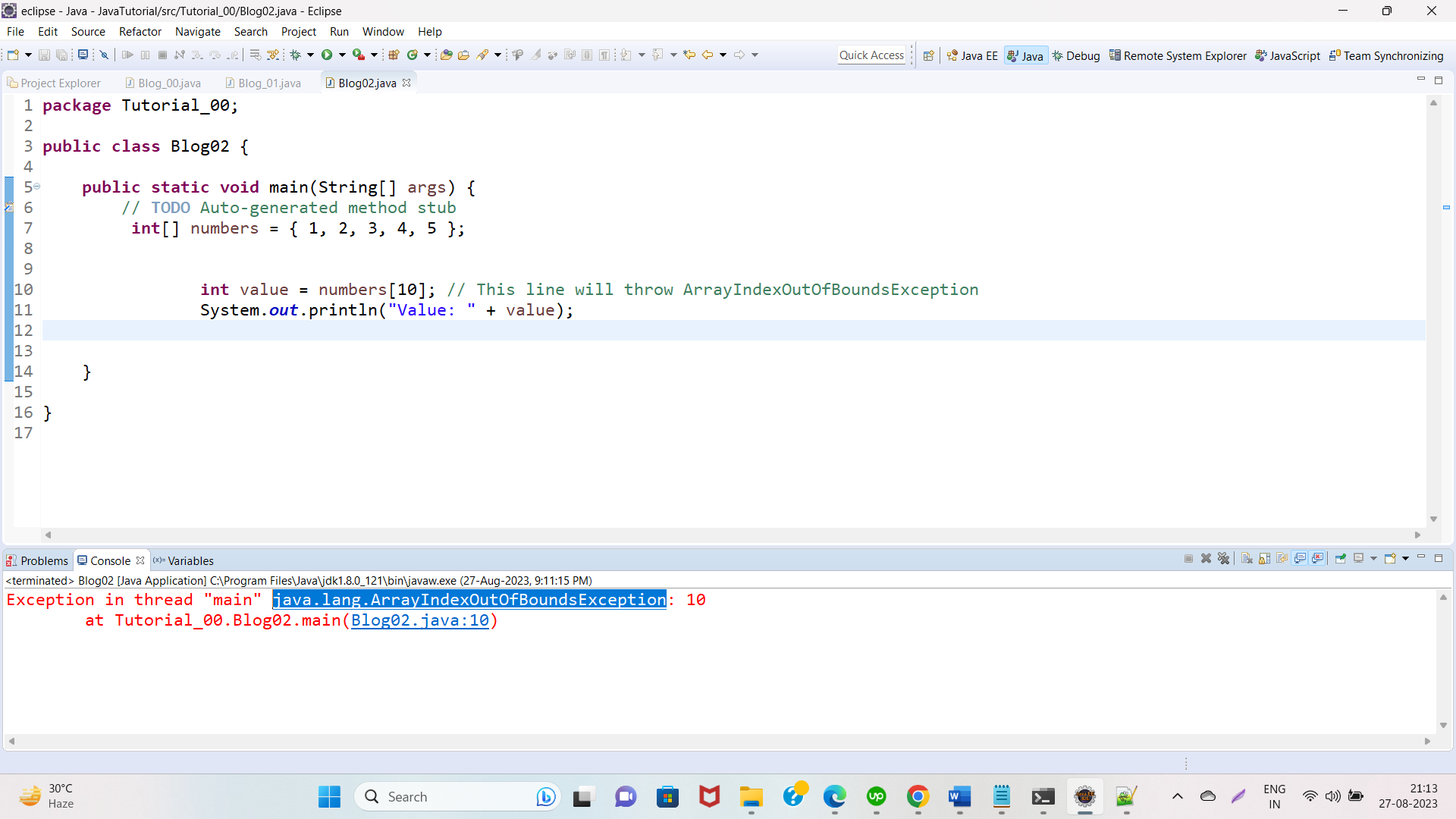
Task: Open Console selection dropdown arrow
Action: click(1373, 558)
